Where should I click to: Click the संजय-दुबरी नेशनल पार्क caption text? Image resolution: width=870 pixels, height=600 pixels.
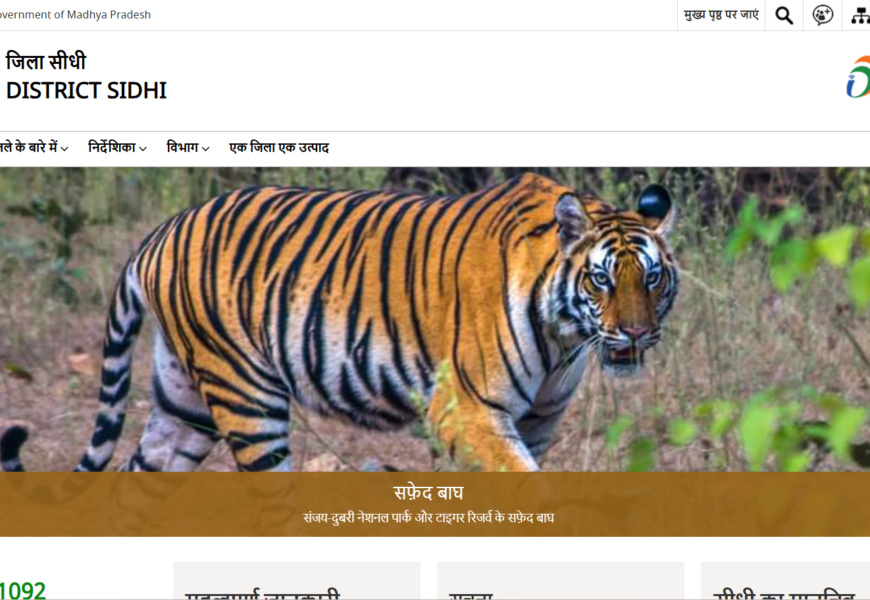(428, 518)
